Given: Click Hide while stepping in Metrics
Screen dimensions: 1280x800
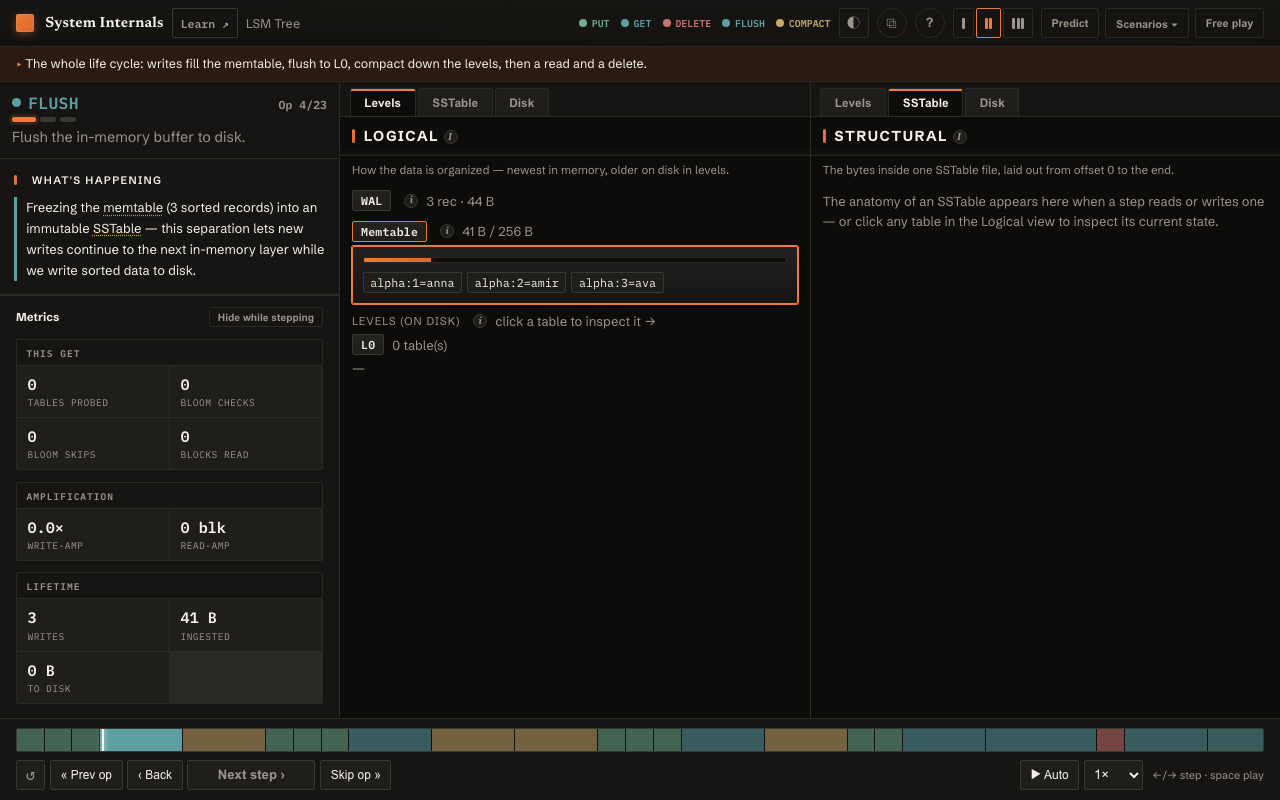Looking at the screenshot, I should point(266,317).
